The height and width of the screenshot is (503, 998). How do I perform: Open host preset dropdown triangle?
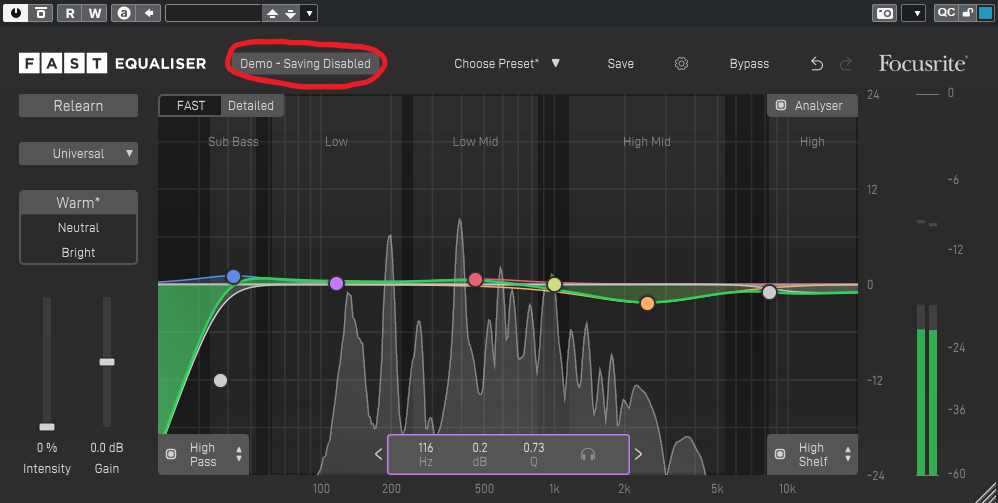309,13
